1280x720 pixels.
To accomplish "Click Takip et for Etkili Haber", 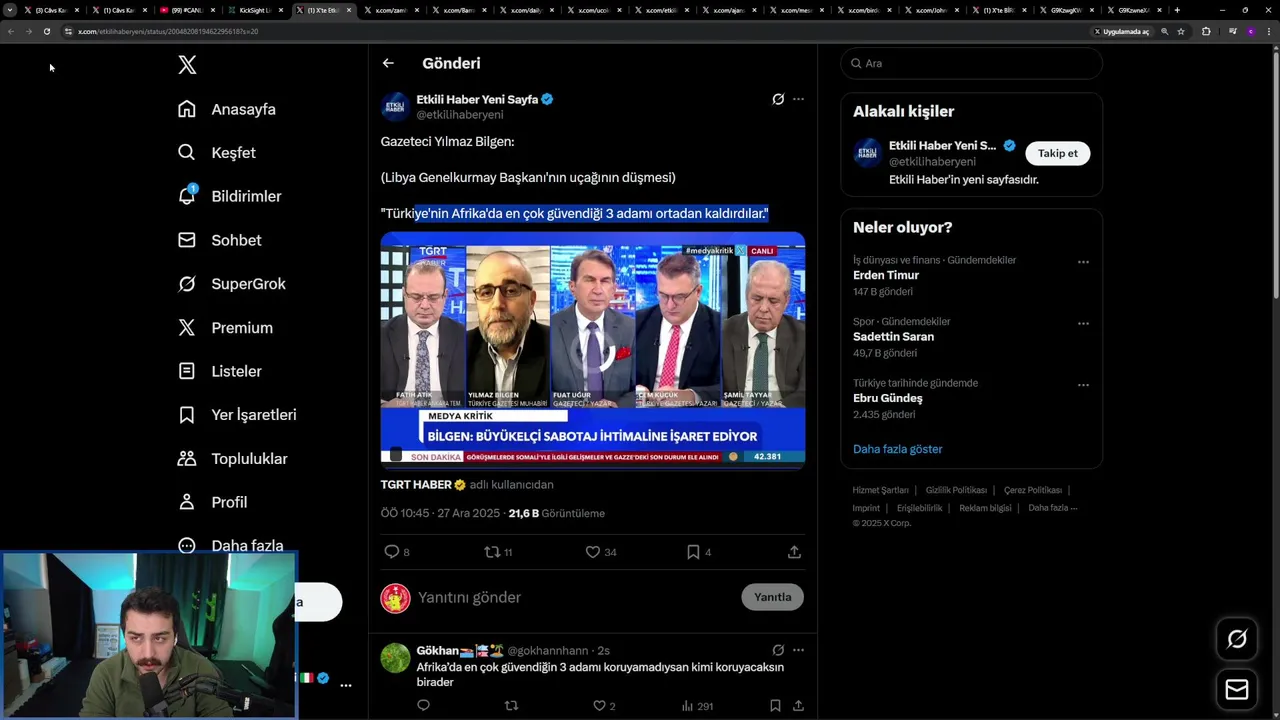I will click(x=1057, y=153).
